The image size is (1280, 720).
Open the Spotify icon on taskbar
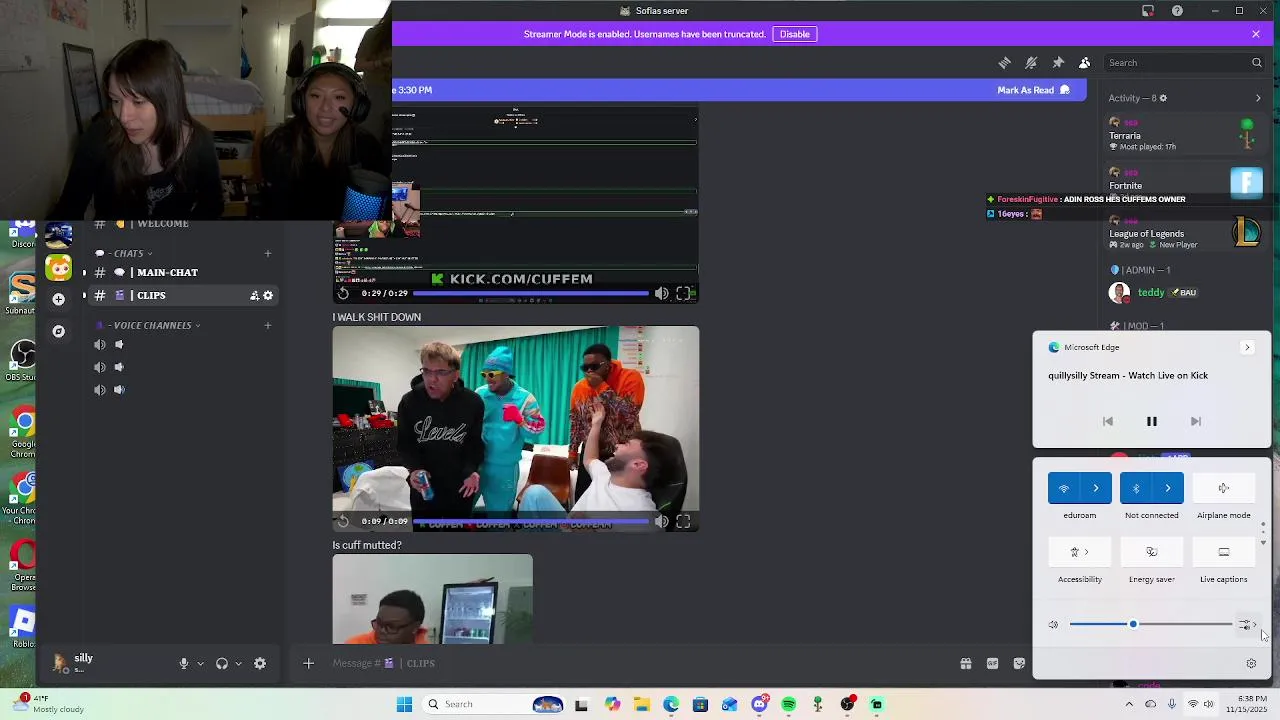click(x=789, y=705)
